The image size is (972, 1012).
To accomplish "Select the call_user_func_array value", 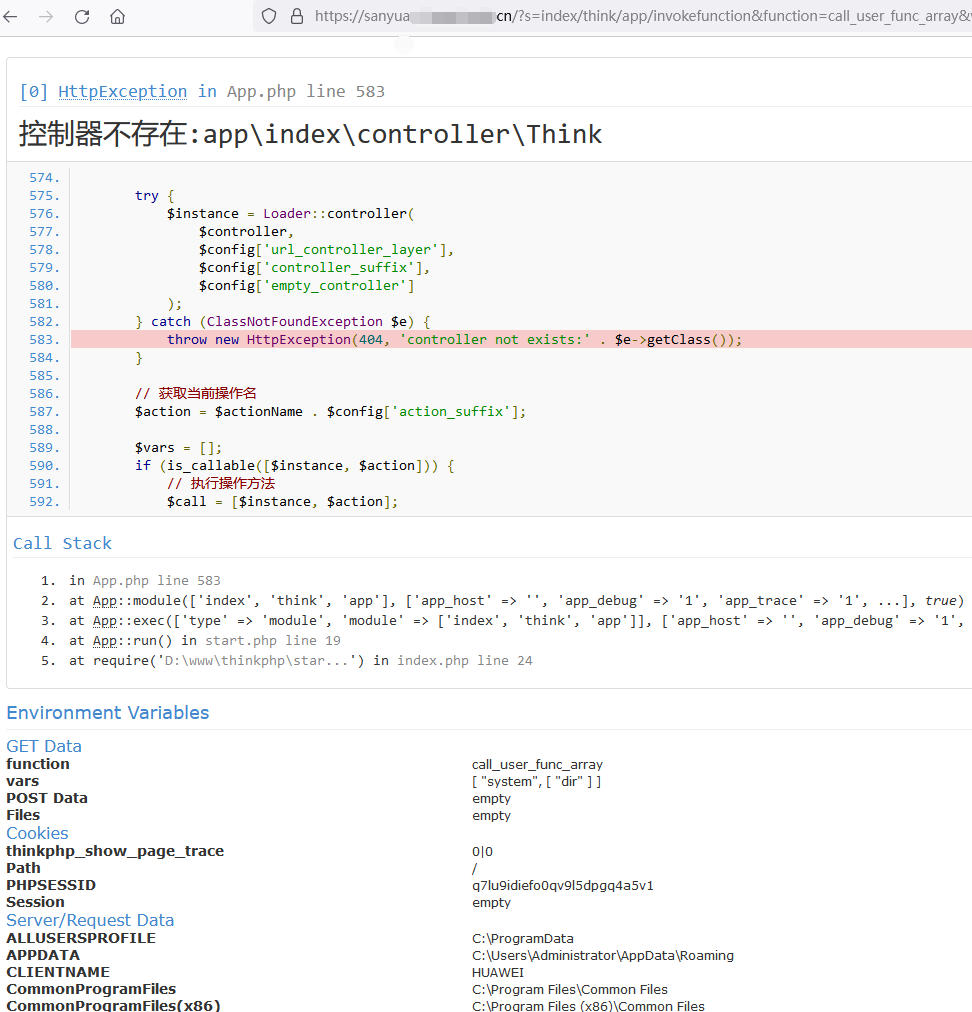I will click(x=537, y=764).
